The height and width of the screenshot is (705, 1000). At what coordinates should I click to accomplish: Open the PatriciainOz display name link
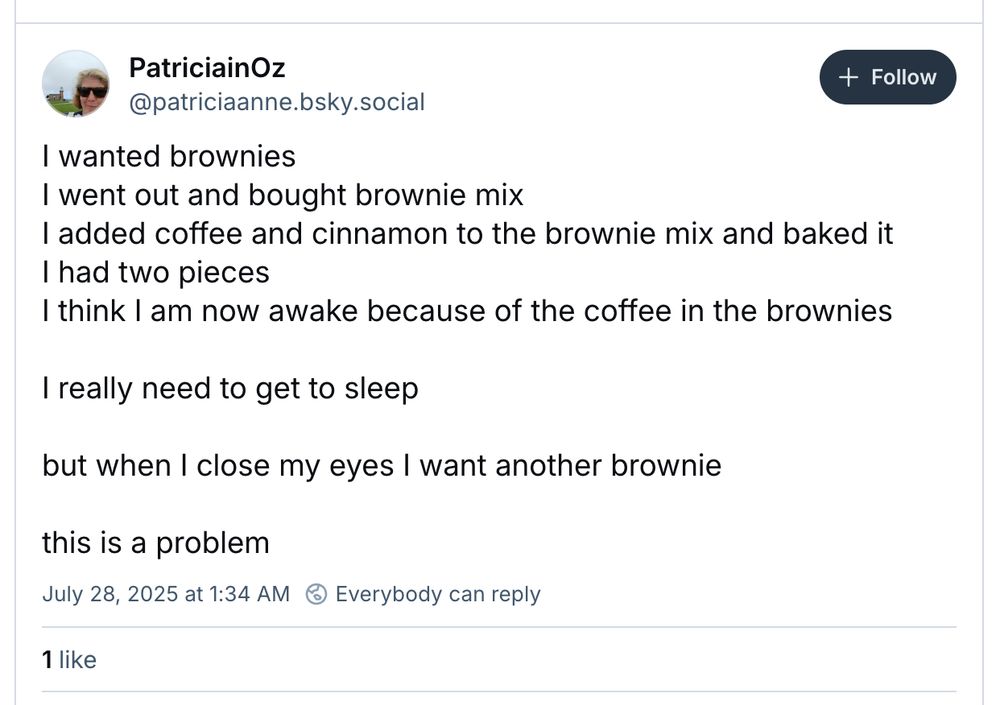click(x=207, y=68)
